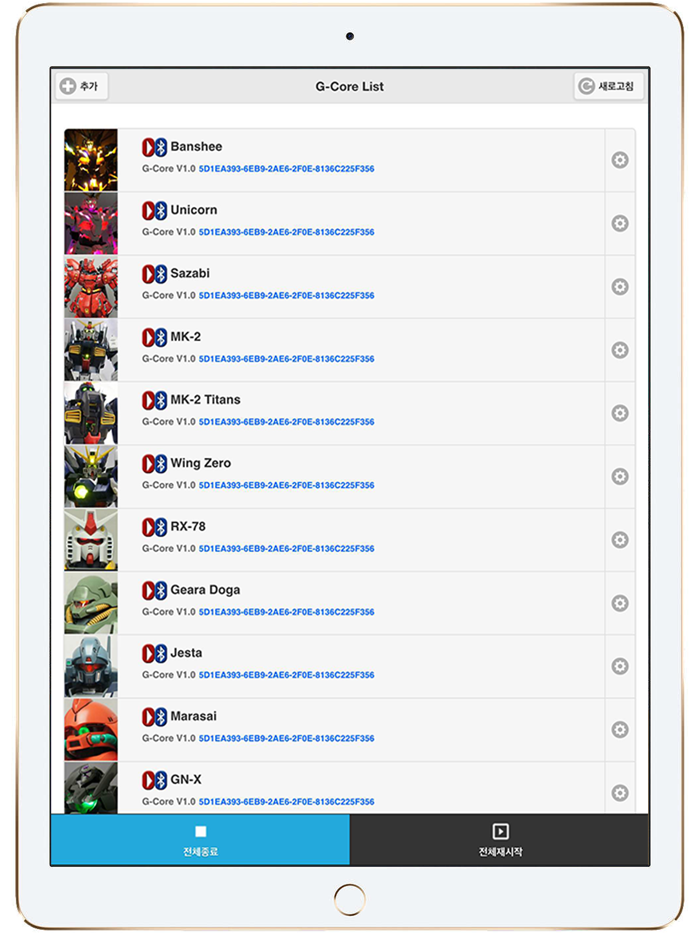Select the Marasai name text
The width and height of the screenshot is (700, 934).
[194, 716]
